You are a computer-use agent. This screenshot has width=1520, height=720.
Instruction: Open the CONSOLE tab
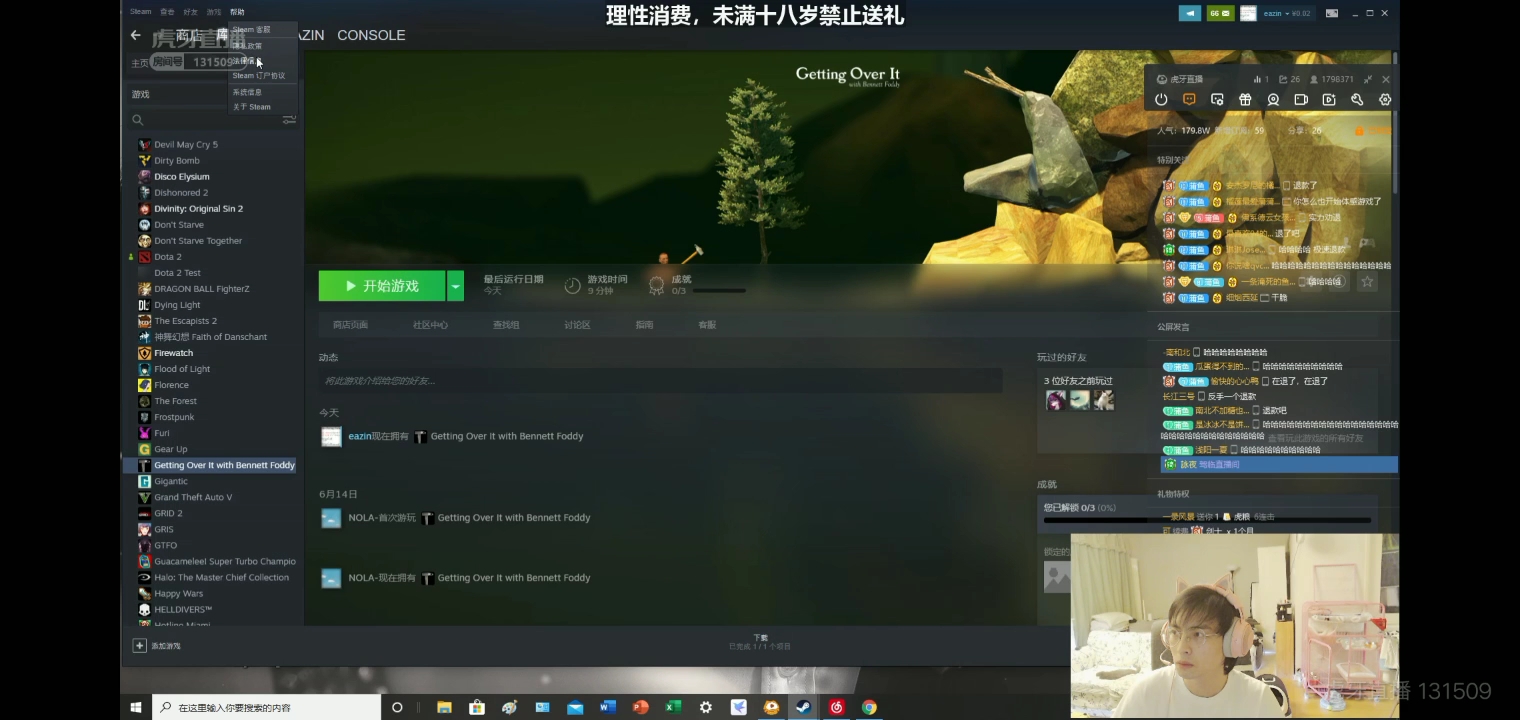click(371, 35)
